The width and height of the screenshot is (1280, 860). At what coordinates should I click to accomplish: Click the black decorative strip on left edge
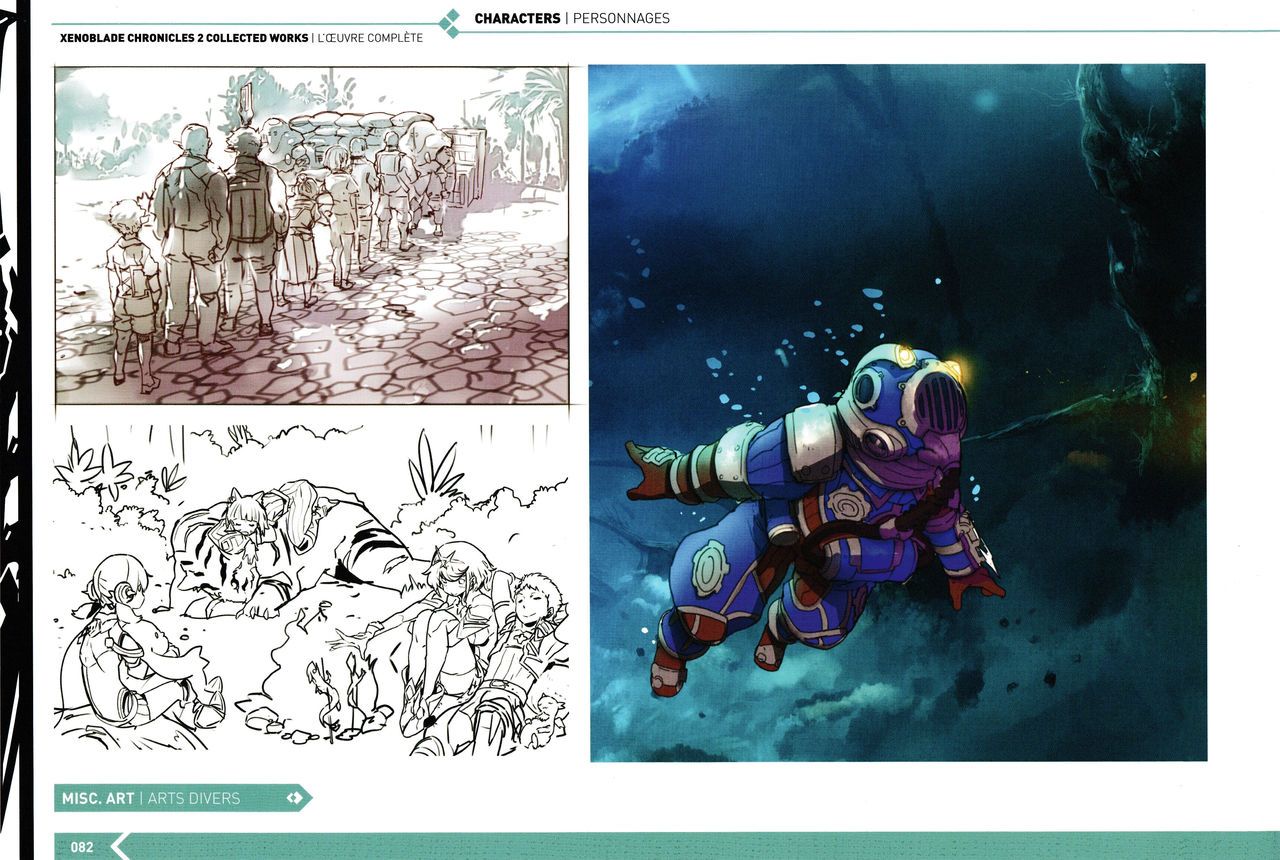(14, 430)
